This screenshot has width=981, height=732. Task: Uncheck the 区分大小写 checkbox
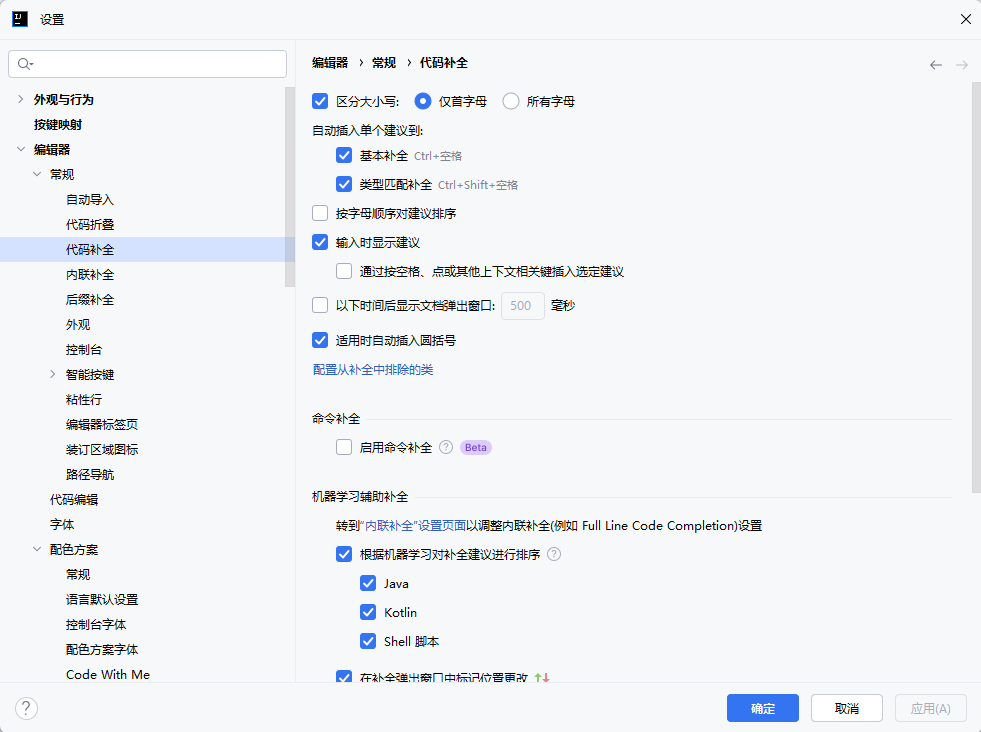321,101
